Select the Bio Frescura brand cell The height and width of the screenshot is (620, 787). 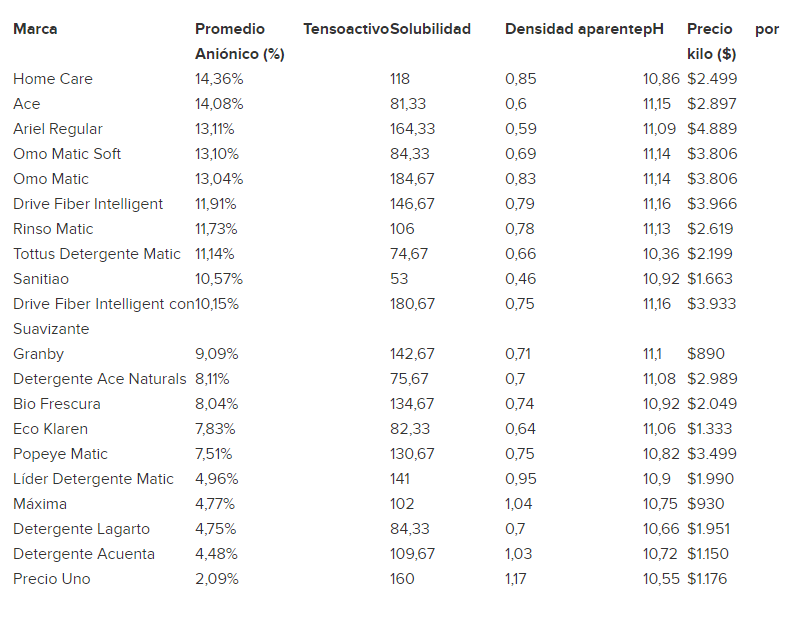coord(56,404)
